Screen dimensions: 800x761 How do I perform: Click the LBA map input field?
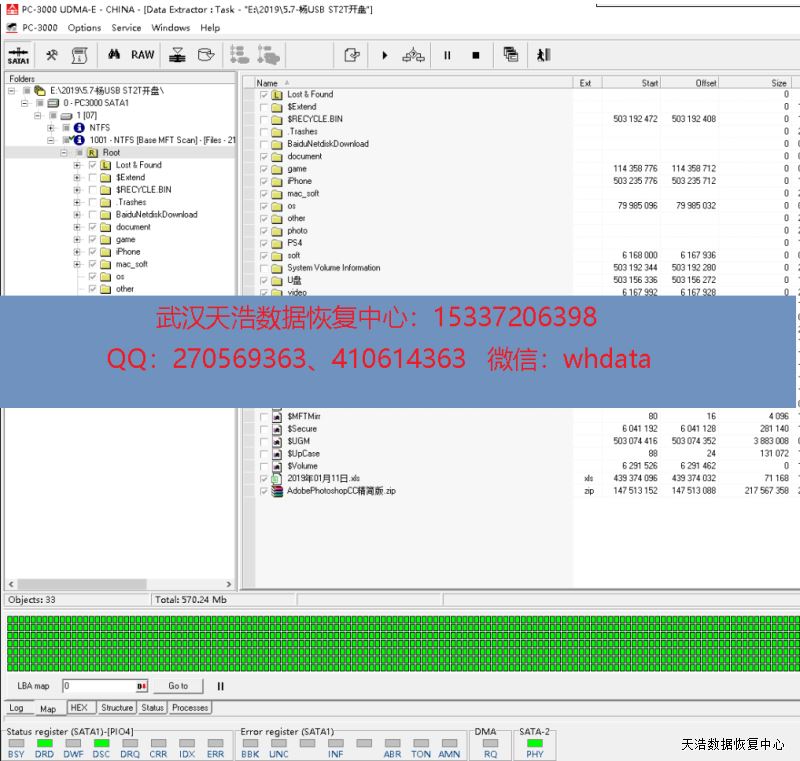point(98,686)
